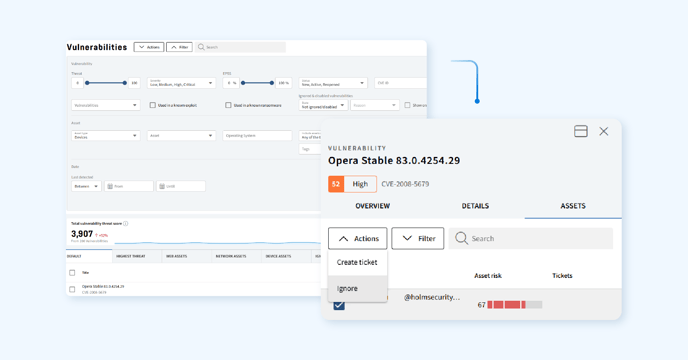Close the vulnerability detail popup

click(604, 131)
